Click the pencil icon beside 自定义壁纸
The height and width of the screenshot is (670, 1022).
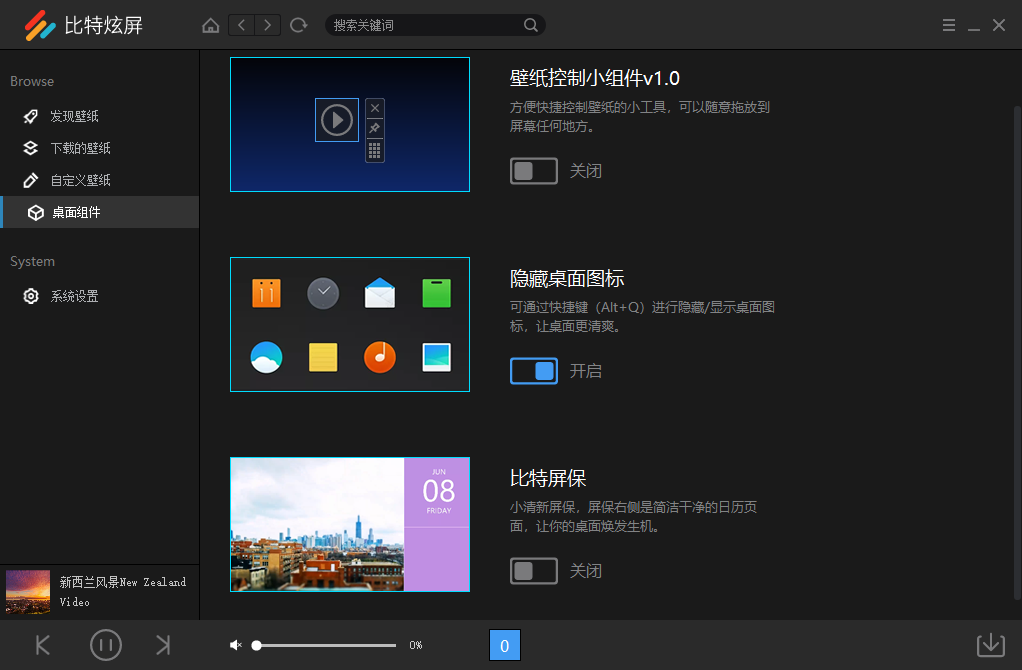tap(31, 180)
